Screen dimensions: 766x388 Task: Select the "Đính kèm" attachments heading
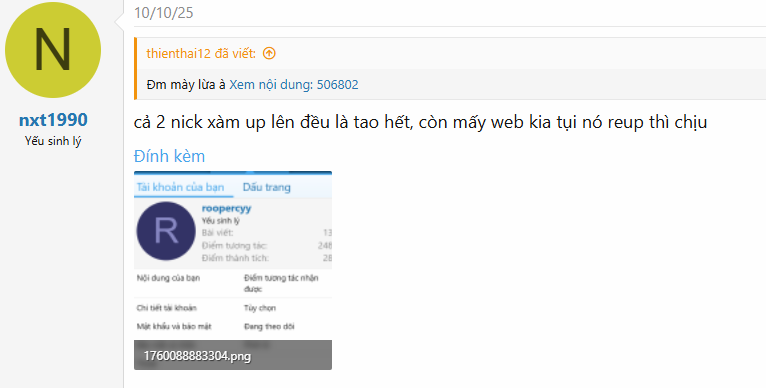(169, 156)
